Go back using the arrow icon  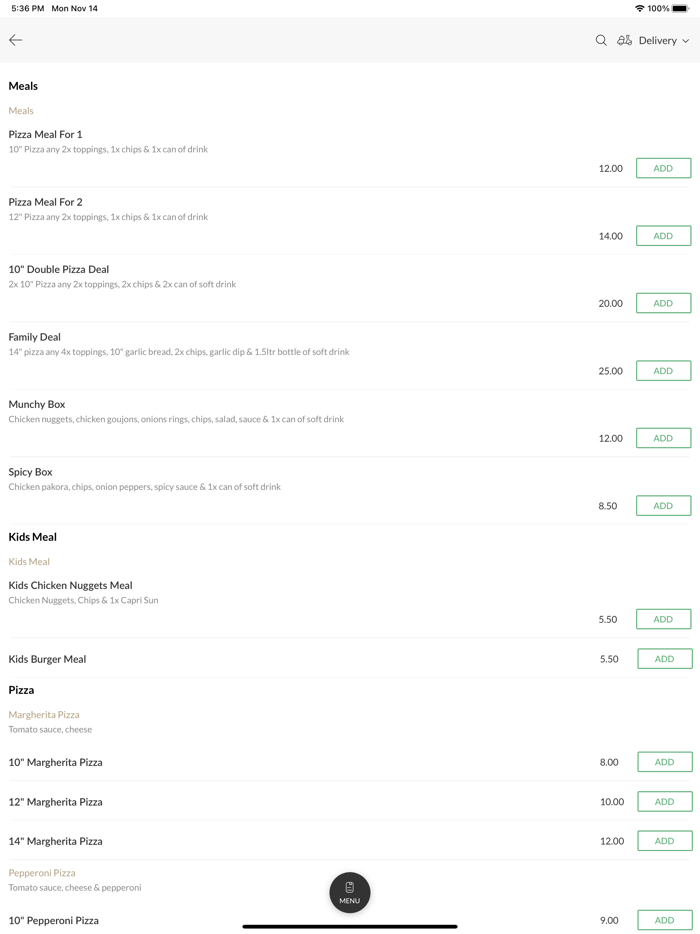click(x=16, y=40)
